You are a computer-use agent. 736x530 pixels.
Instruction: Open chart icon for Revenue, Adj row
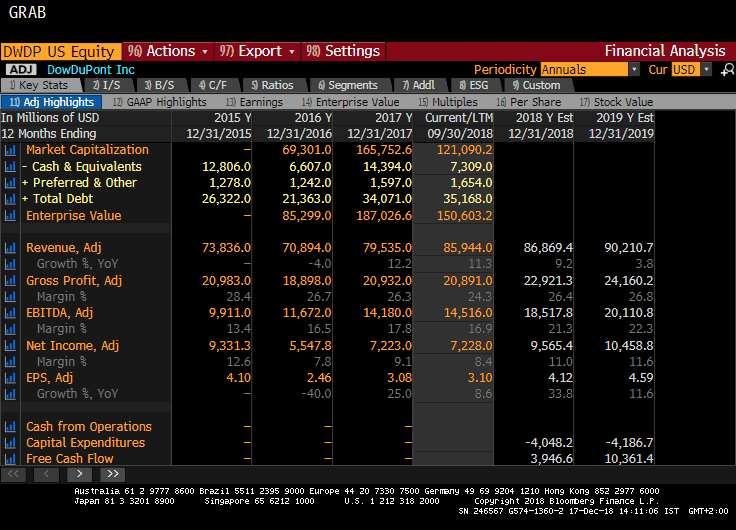(10, 248)
